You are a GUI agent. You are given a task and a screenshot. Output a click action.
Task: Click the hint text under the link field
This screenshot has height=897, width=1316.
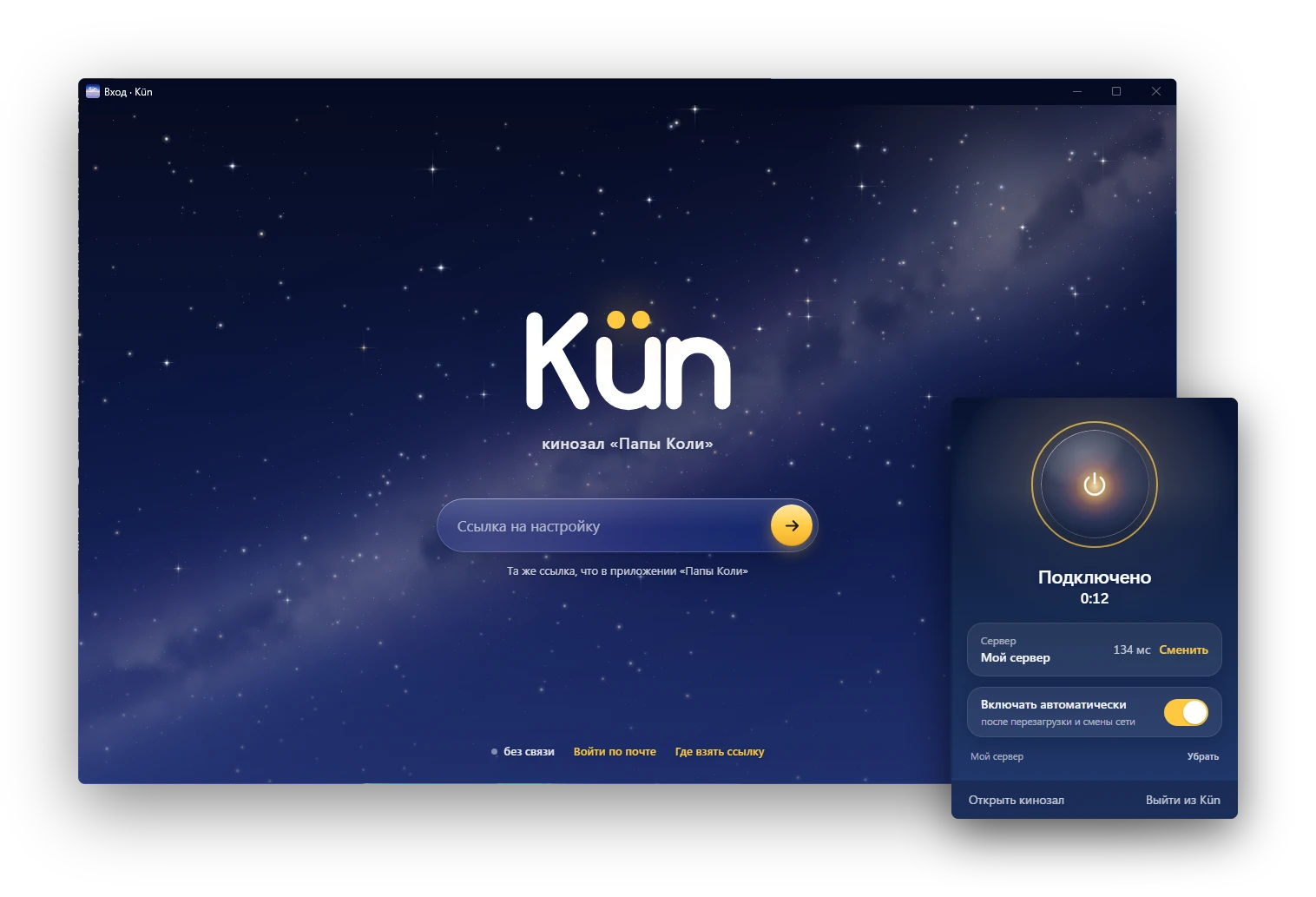628,571
